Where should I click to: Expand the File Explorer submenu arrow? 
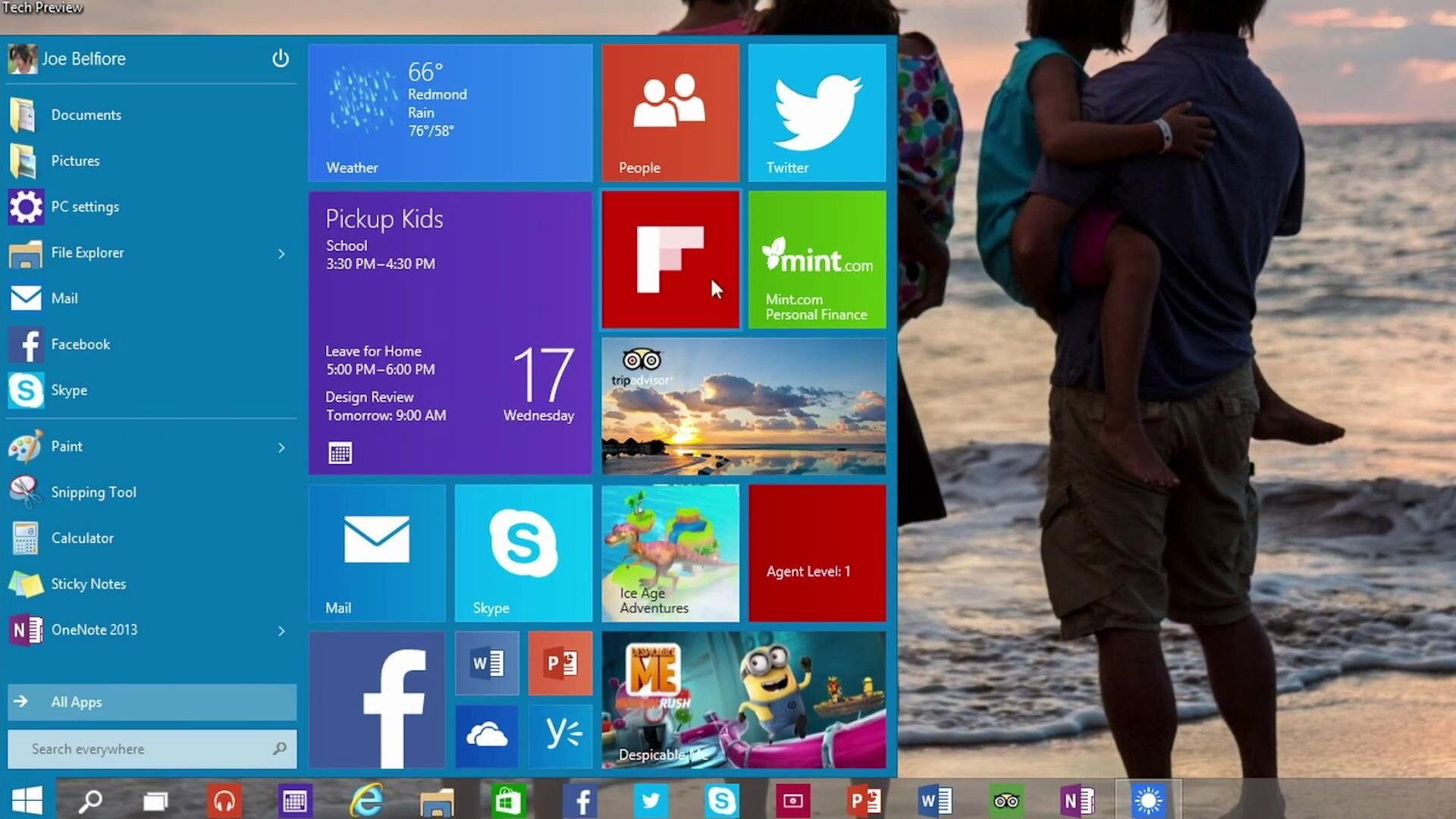(x=281, y=254)
